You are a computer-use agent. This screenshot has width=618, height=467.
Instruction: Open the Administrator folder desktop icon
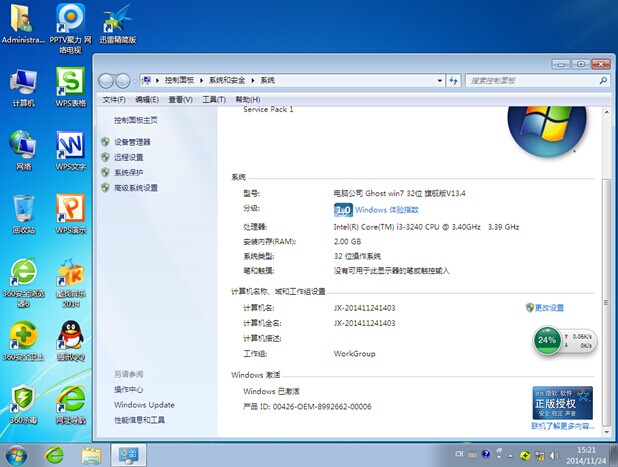pos(22,24)
